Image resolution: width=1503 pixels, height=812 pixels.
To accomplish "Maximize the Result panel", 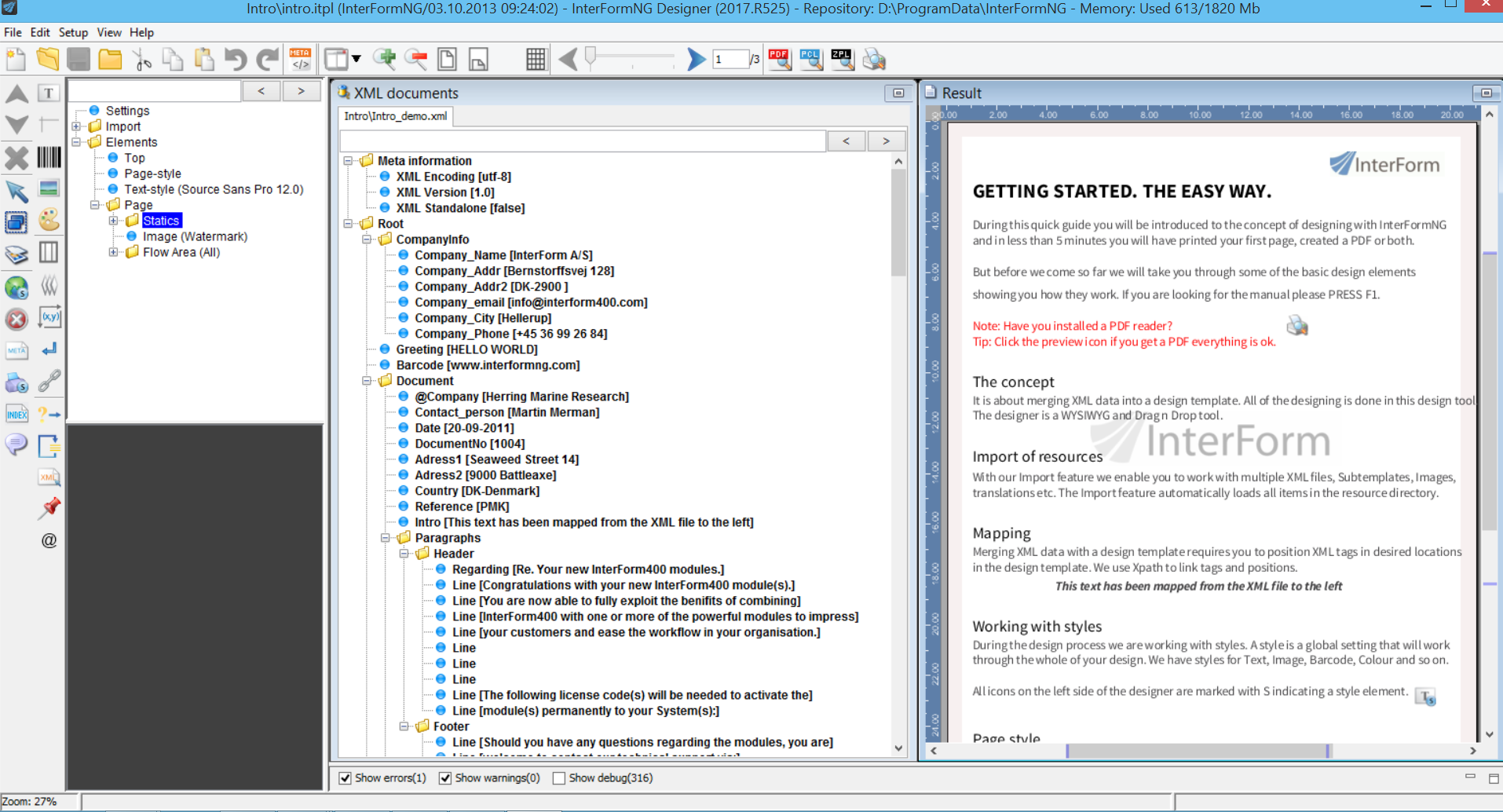I will coord(1486,93).
